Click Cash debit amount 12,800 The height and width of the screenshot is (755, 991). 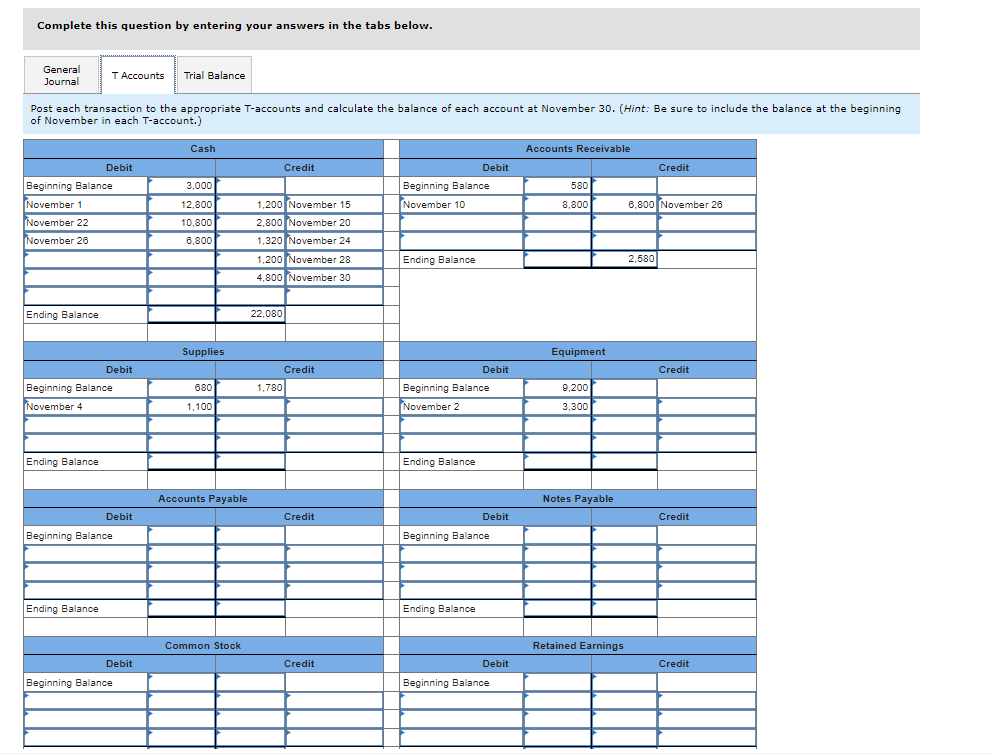(181, 205)
